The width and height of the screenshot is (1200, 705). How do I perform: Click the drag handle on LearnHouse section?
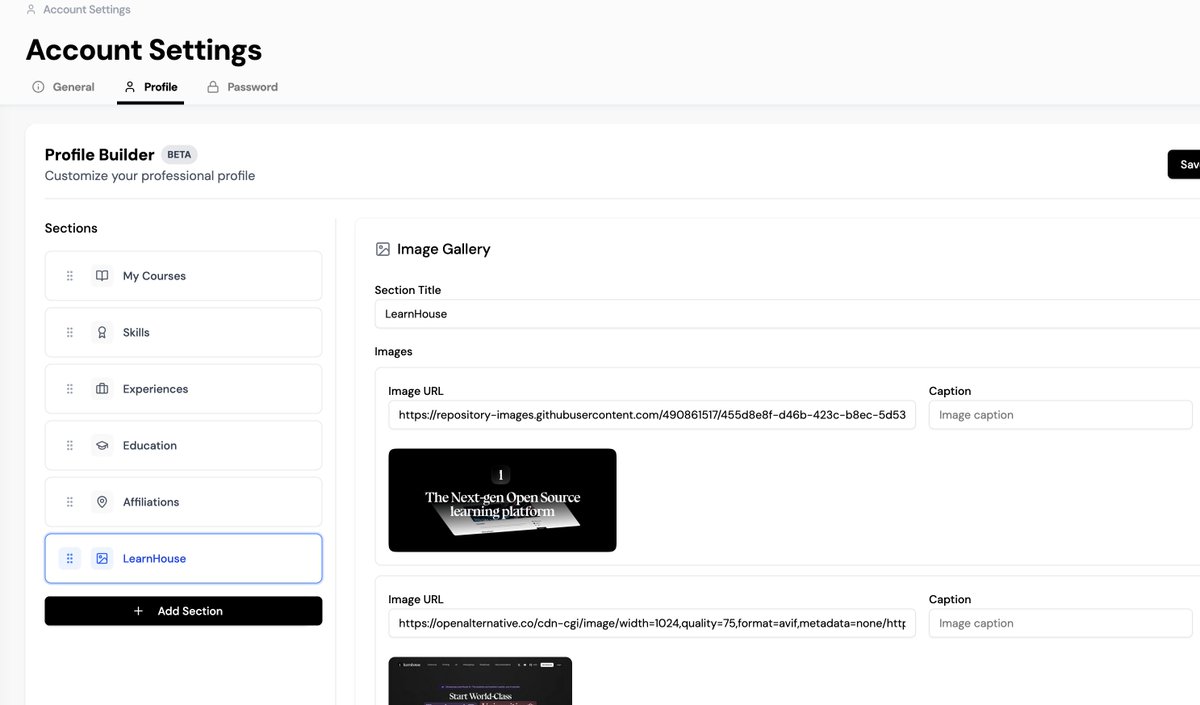point(70,558)
